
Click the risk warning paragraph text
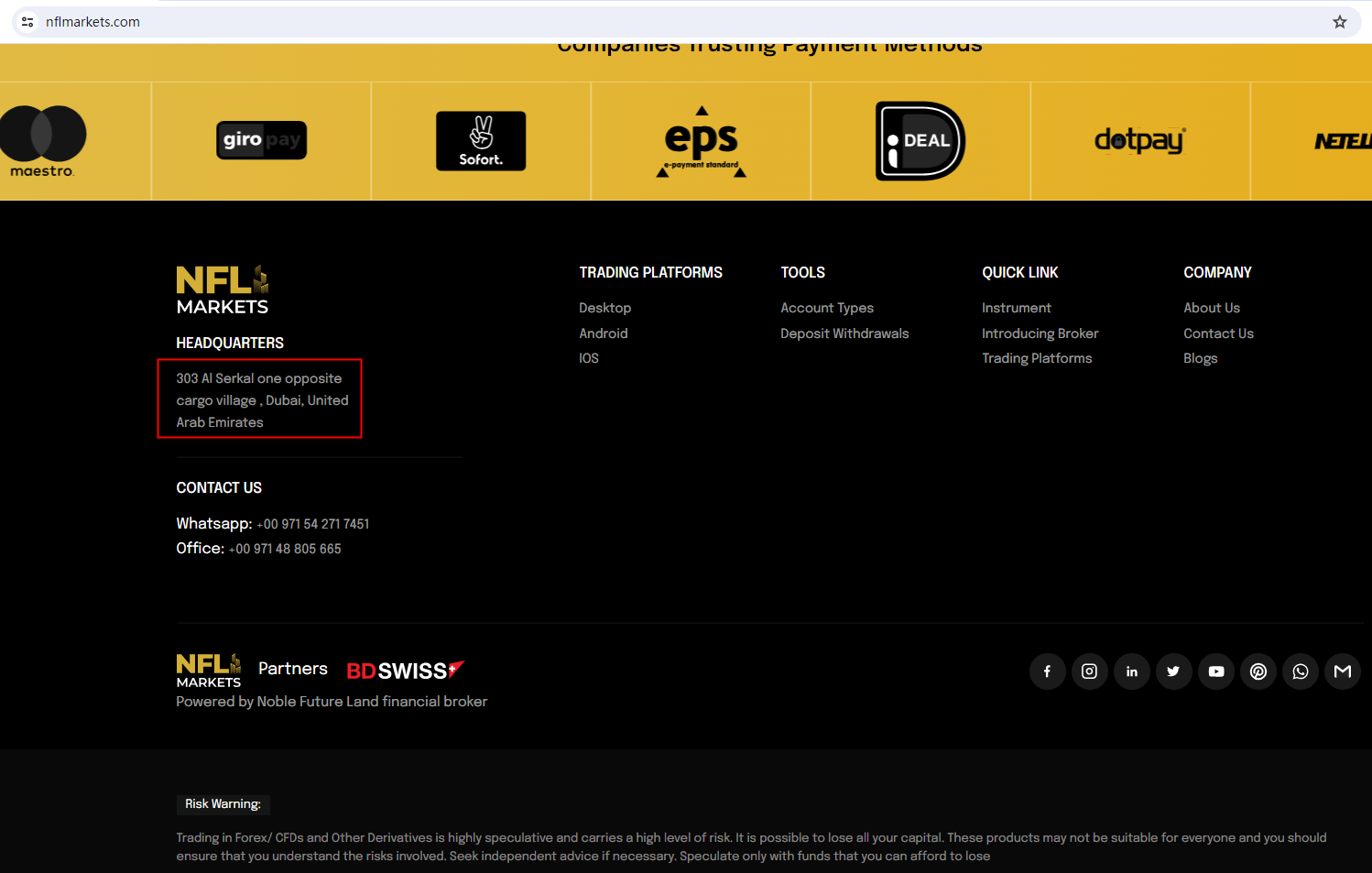[x=751, y=846]
